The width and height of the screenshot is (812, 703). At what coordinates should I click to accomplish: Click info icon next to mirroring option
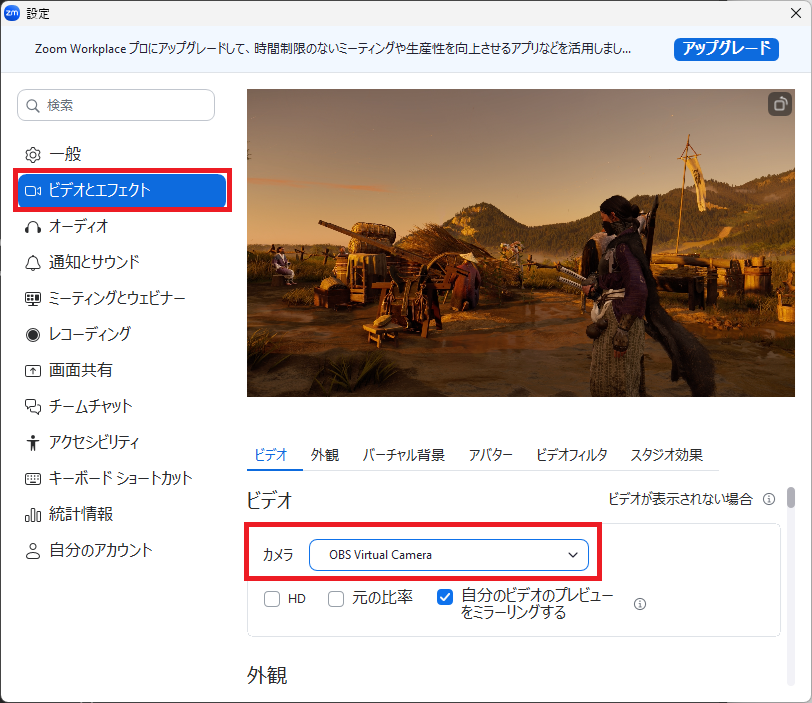[640, 604]
